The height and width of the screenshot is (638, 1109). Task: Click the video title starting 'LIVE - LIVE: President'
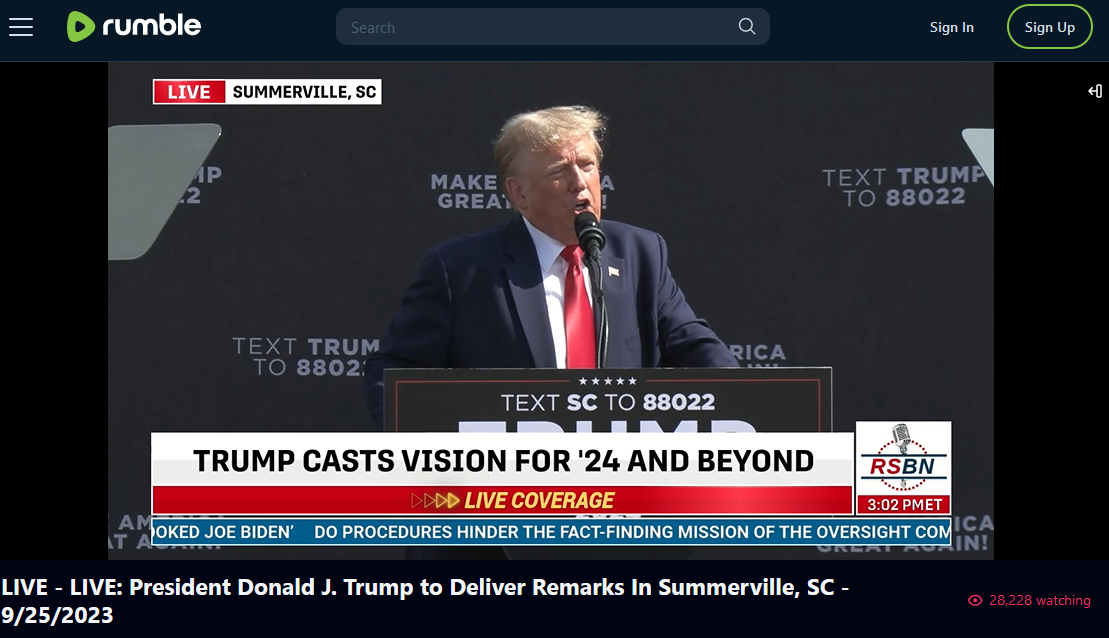[425, 601]
